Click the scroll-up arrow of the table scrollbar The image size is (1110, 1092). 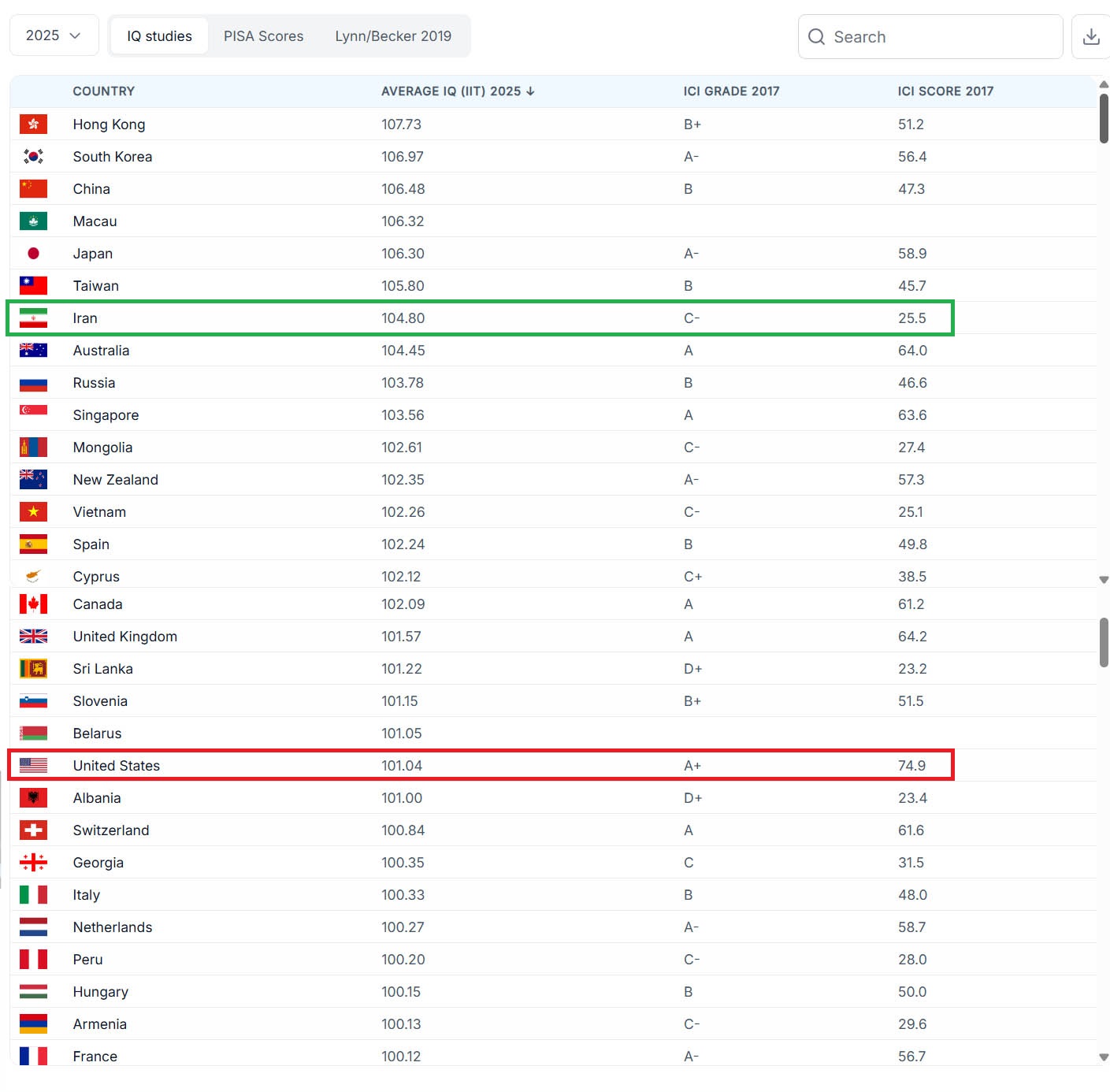(x=1104, y=84)
